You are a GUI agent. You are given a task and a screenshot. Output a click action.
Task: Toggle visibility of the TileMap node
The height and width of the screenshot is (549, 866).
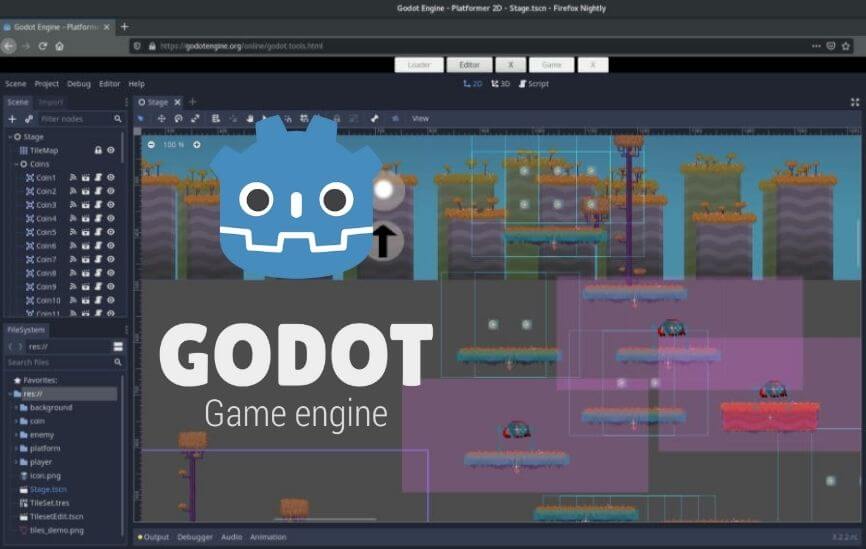click(111, 150)
